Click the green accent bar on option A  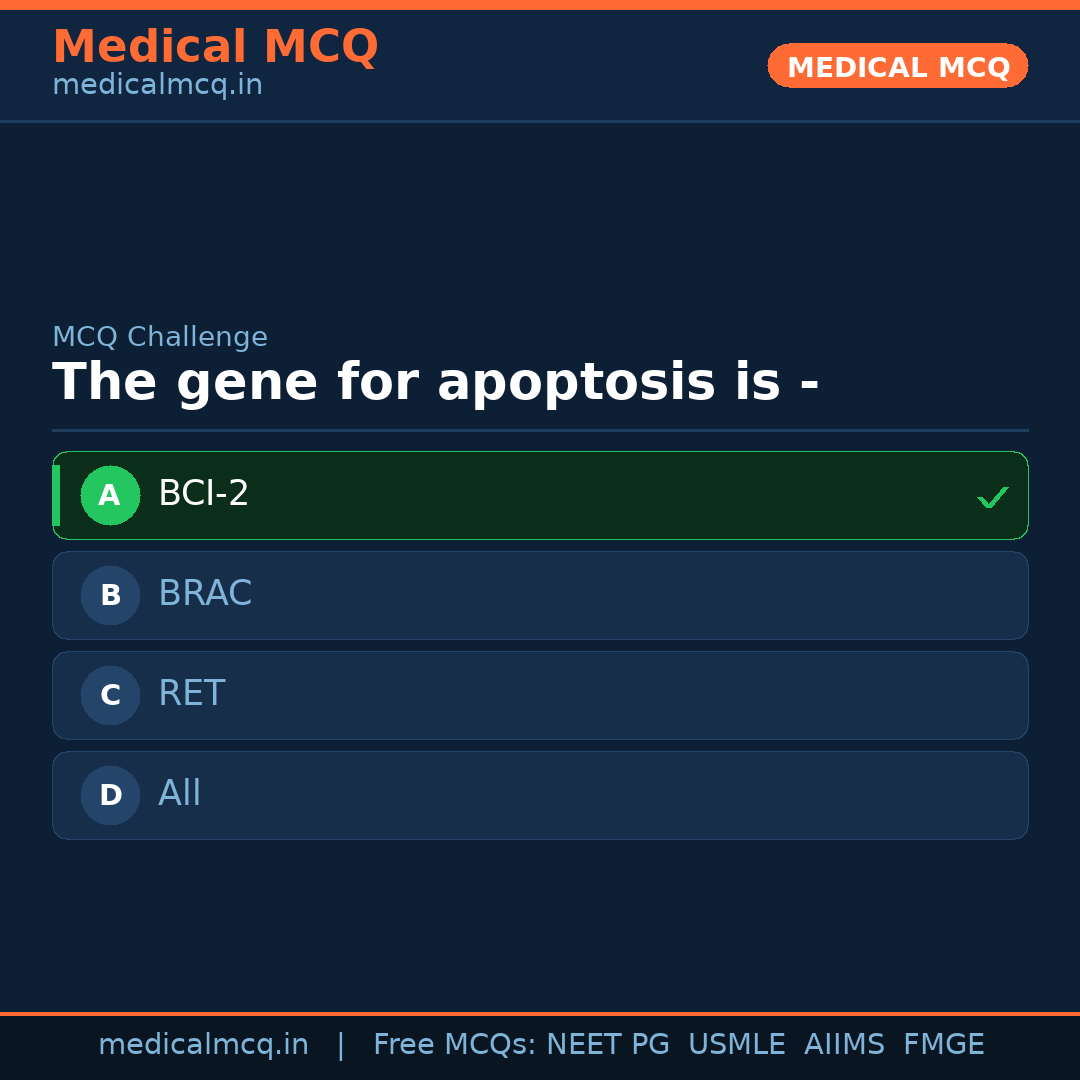click(56, 495)
